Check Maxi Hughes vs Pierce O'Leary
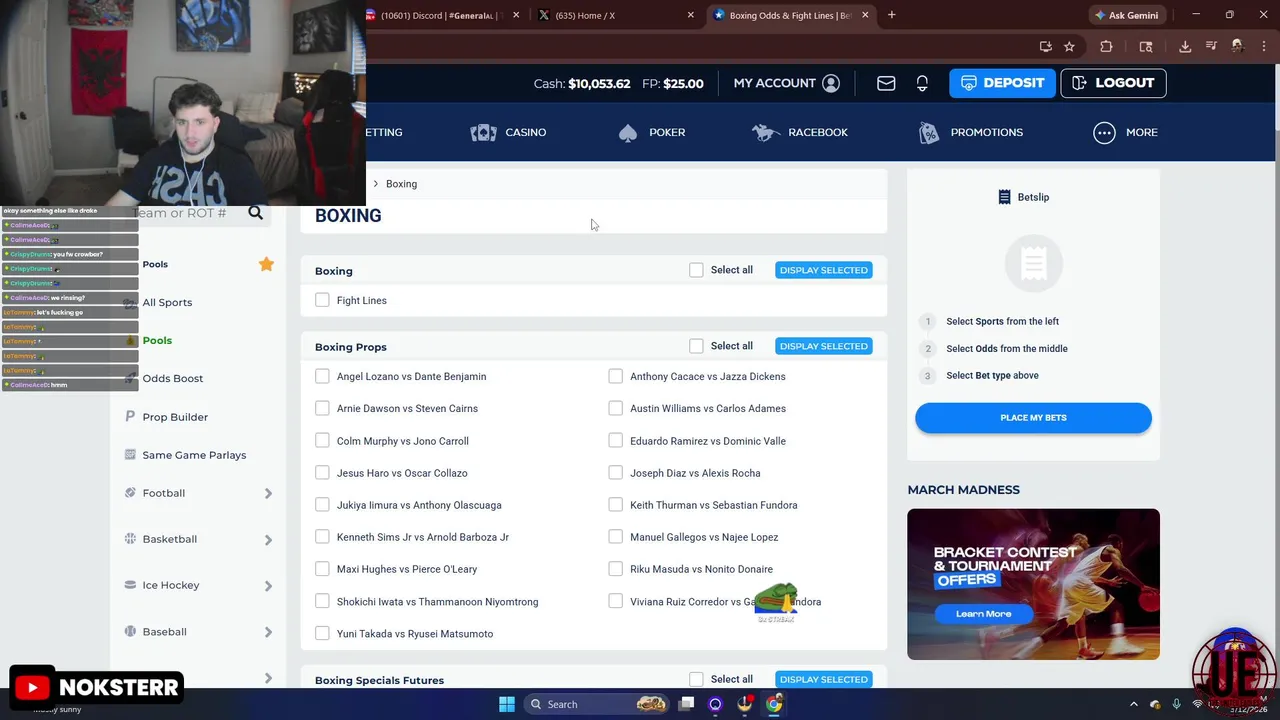This screenshot has height=720, width=1280. coord(322,569)
